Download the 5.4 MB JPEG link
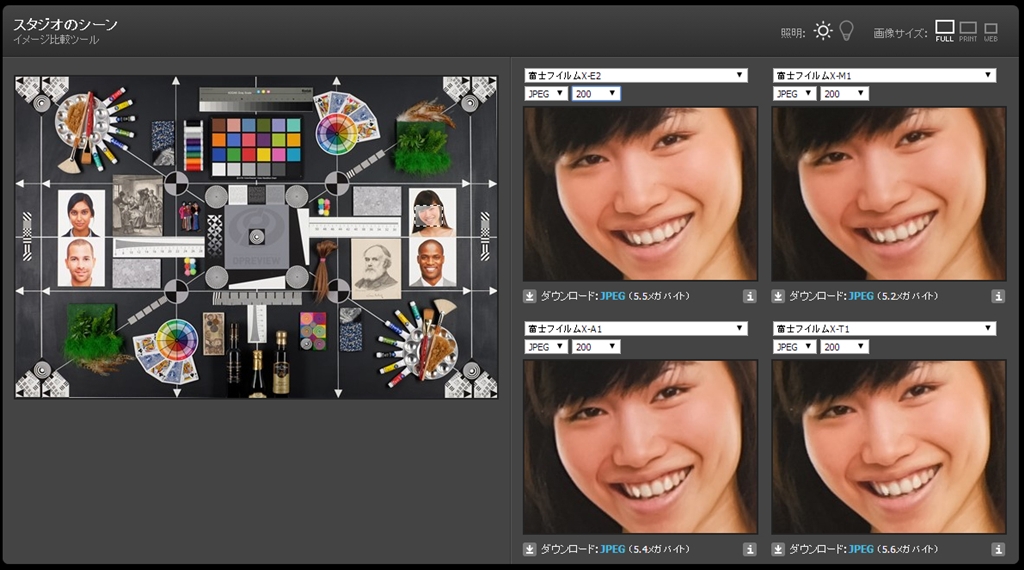Image resolution: width=1024 pixels, height=570 pixels. tap(613, 550)
